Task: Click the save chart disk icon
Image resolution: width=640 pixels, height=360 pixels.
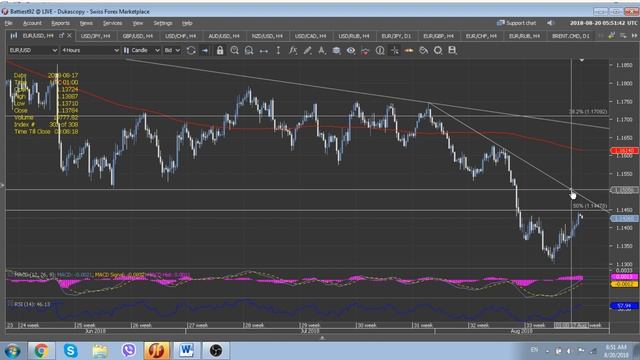Action: click(x=452, y=50)
